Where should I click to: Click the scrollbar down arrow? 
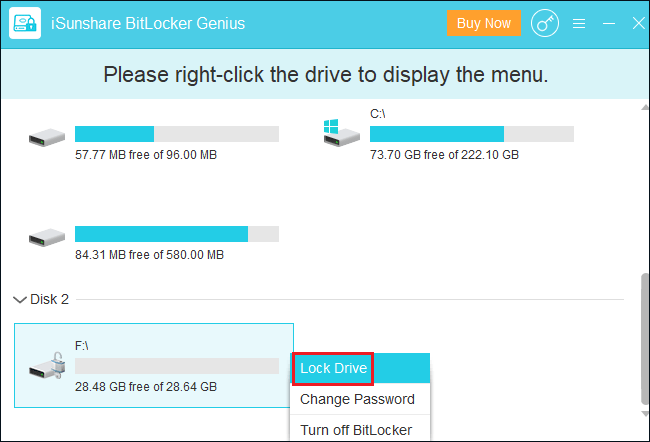645,413
